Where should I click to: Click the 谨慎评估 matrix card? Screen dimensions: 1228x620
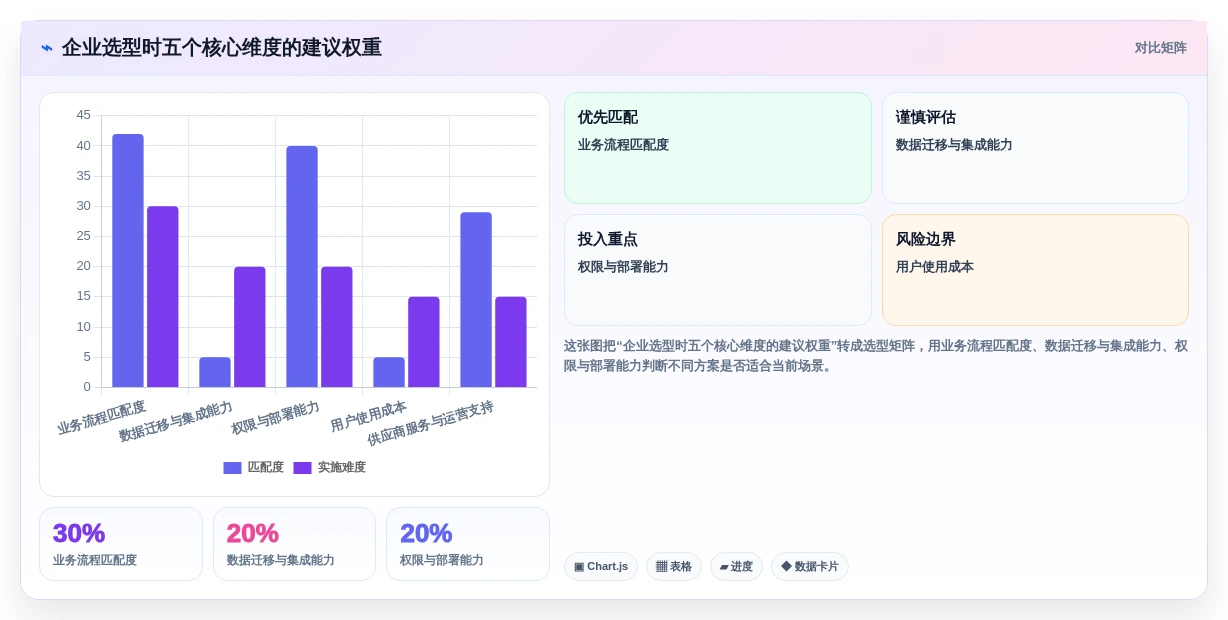pos(1035,148)
